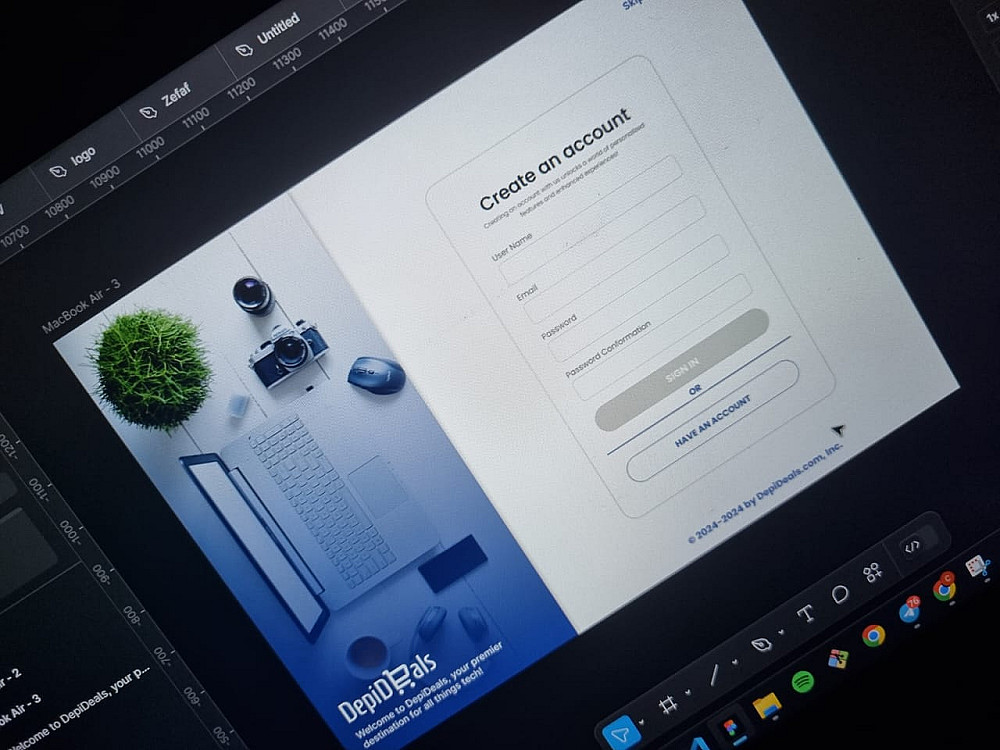
Task: Open the colorful app icon beside Spotify
Action: coord(838,659)
